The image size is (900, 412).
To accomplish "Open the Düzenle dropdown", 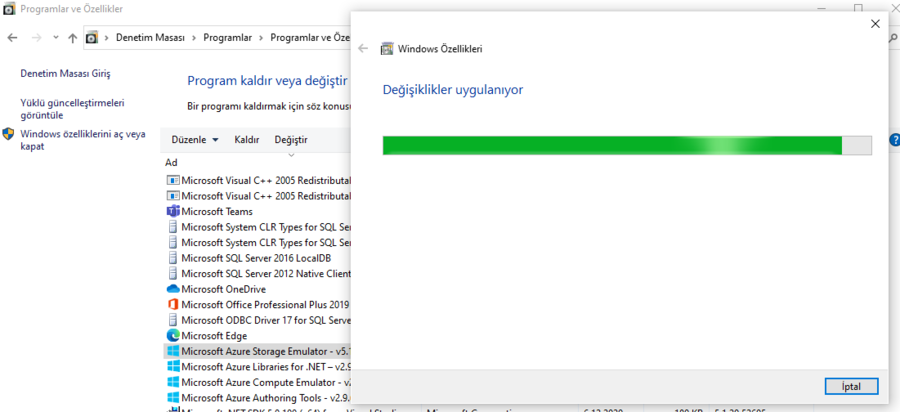I will [195, 140].
